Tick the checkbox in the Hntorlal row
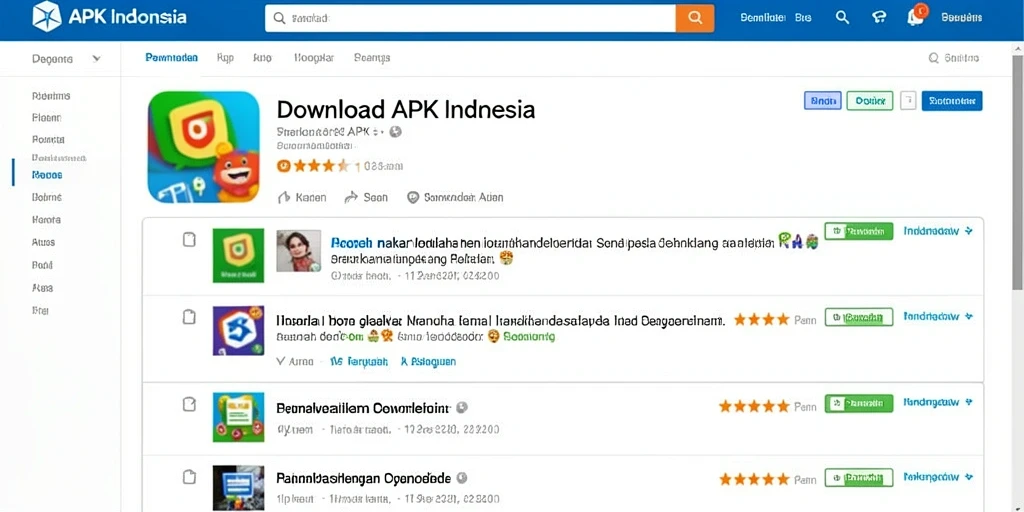 [x=189, y=317]
